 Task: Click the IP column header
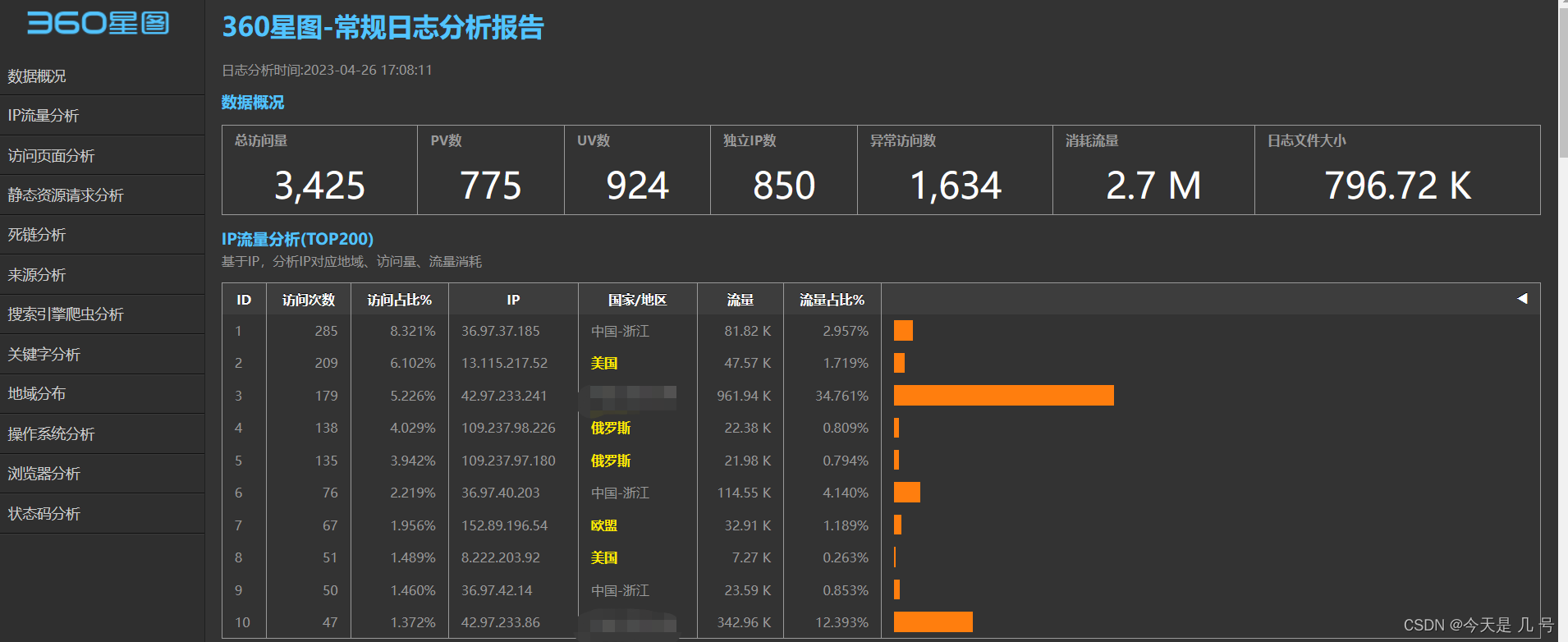click(513, 300)
